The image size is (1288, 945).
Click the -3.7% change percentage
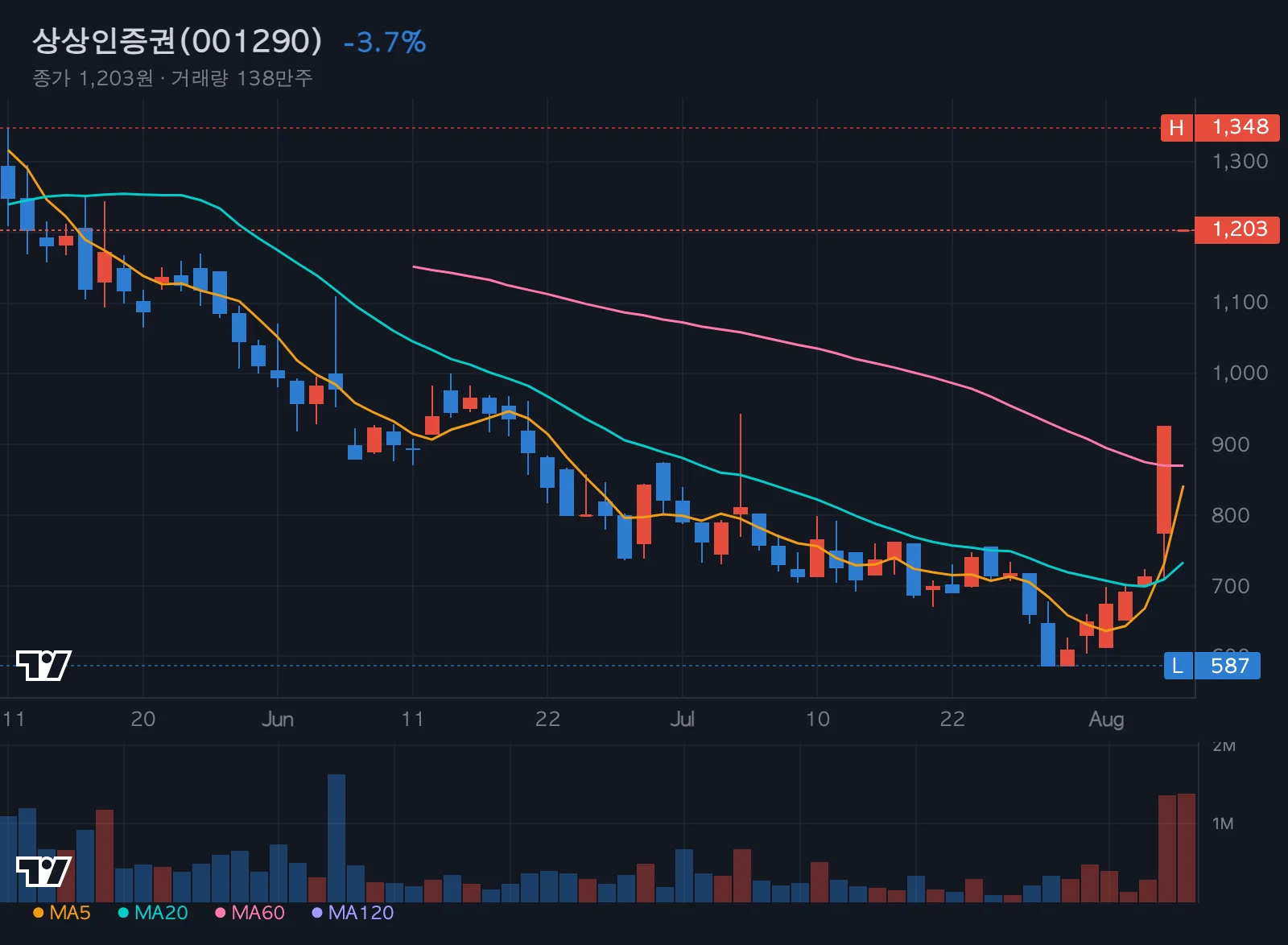385,43
